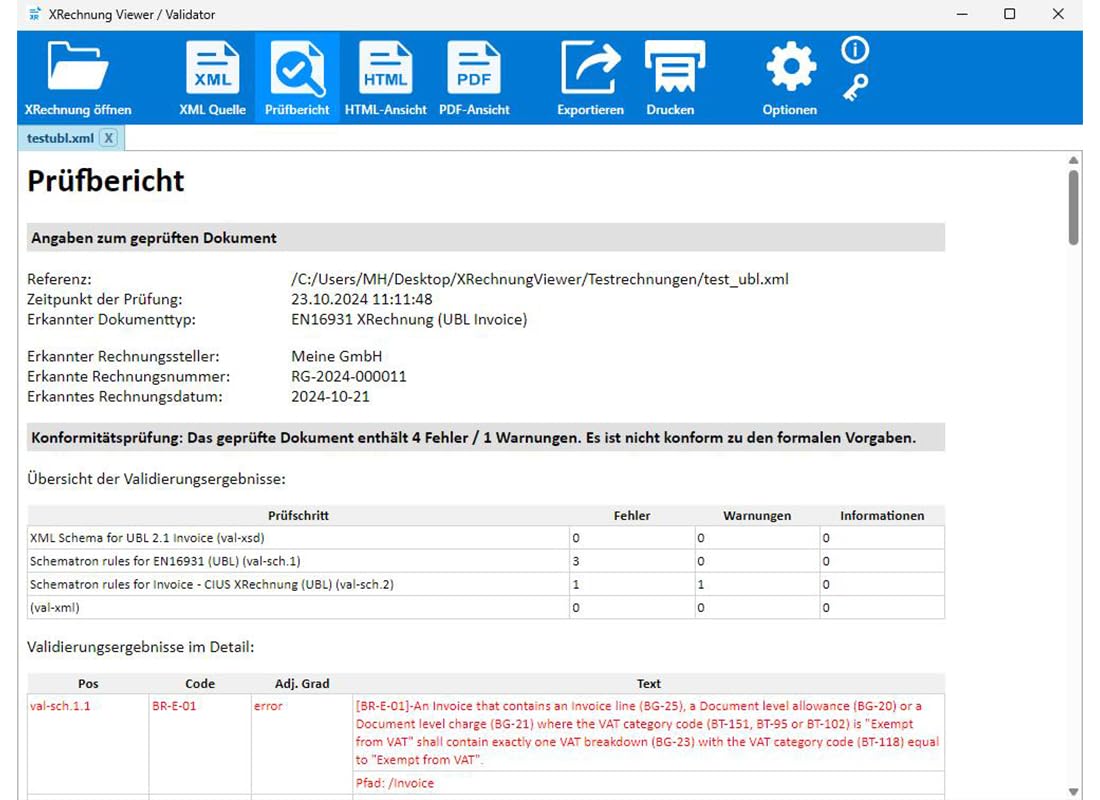Click the Prüfbericht heading

pos(106,181)
